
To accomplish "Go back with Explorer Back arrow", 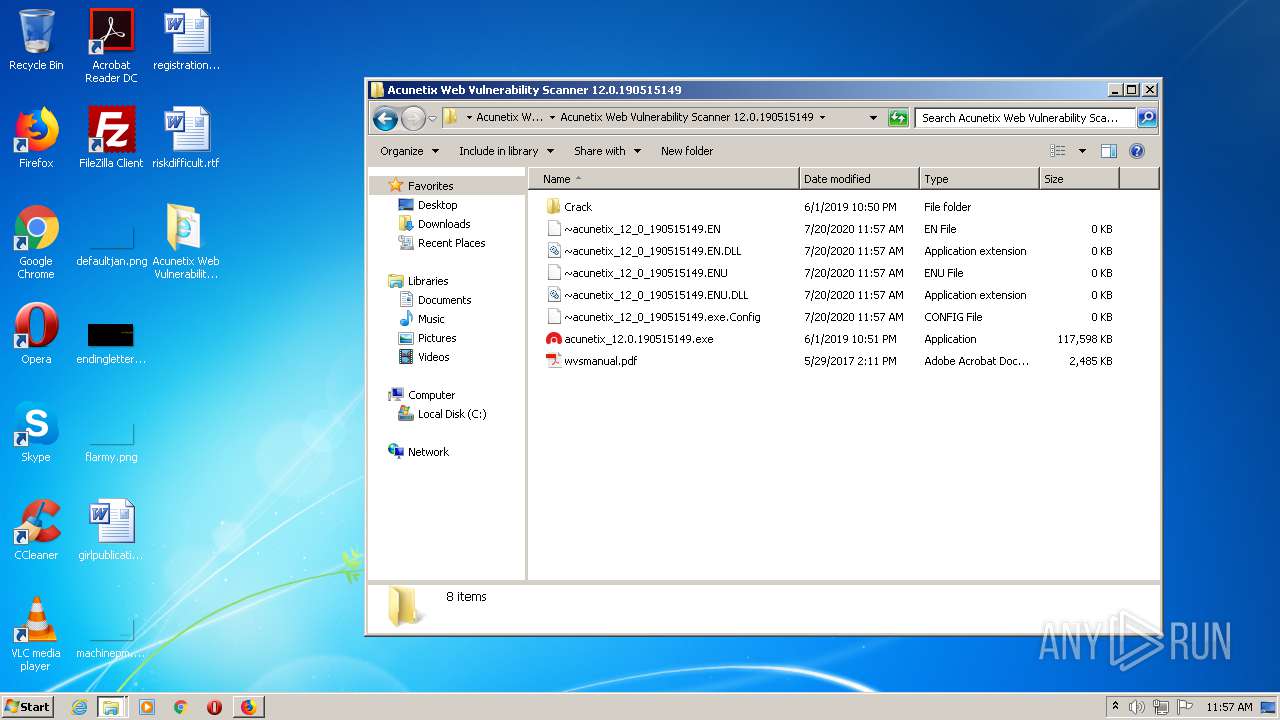I will [385, 119].
